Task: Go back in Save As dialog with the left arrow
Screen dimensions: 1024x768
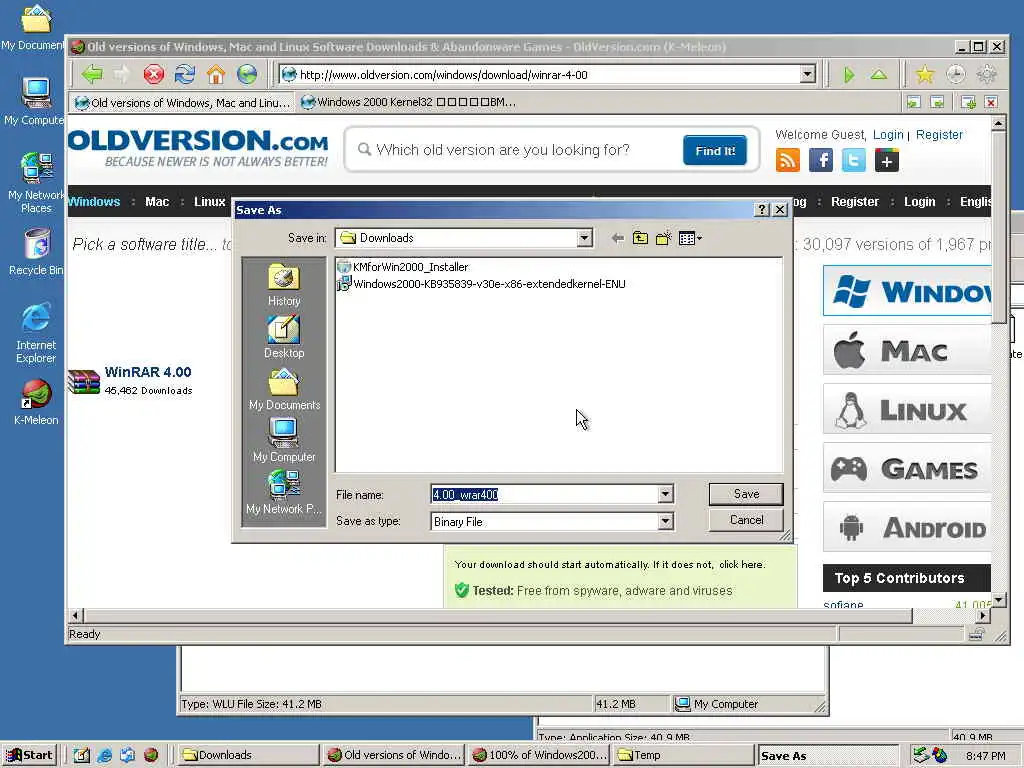Action: 617,238
